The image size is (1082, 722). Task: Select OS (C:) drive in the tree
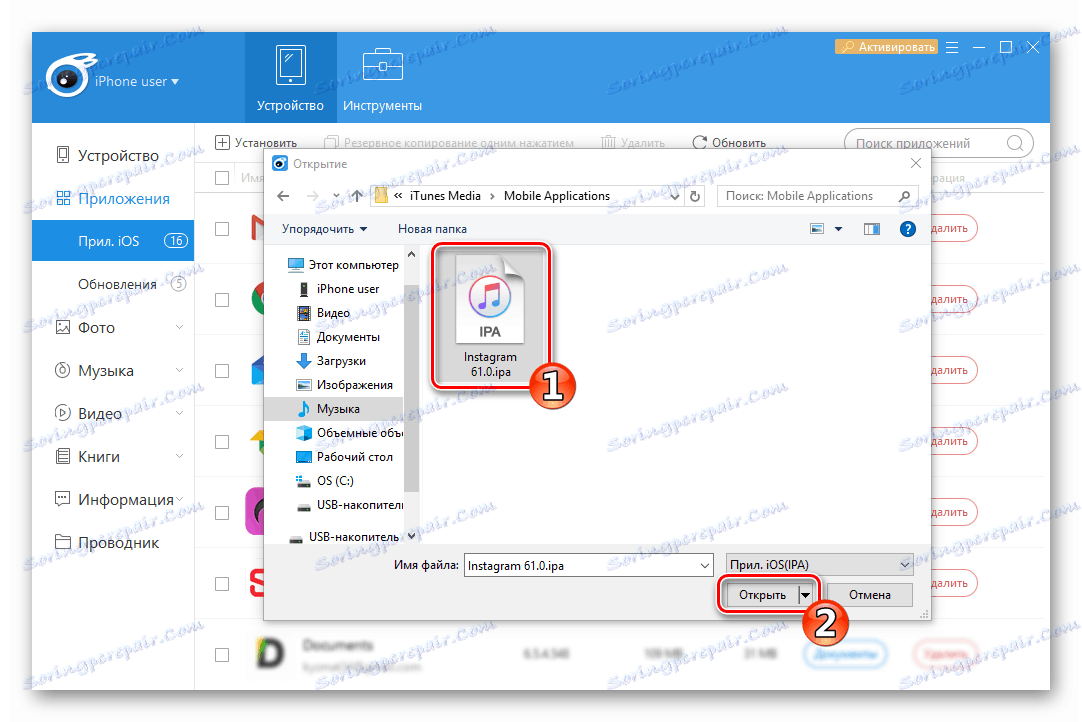326,481
